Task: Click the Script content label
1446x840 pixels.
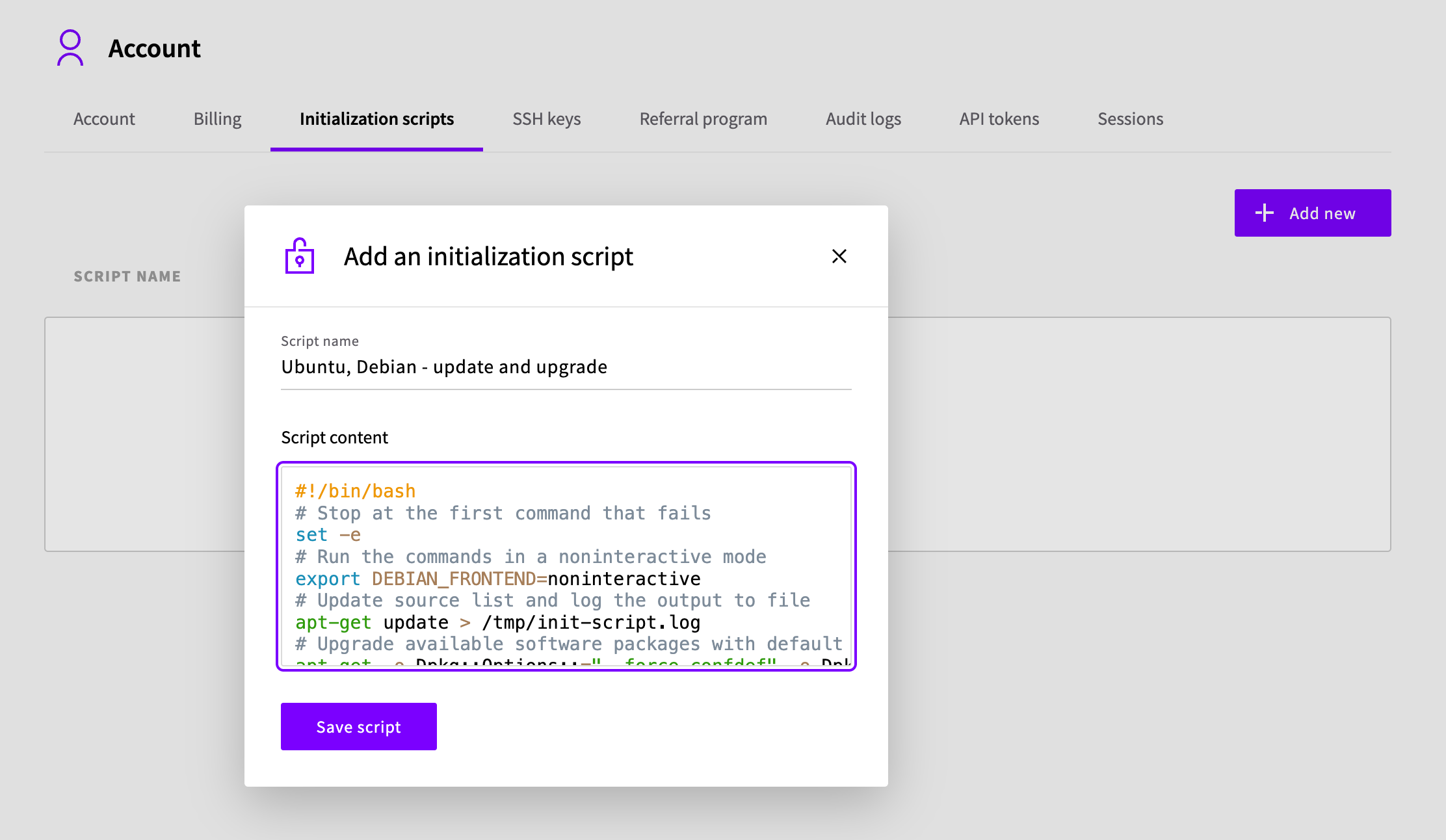Action: click(x=335, y=438)
